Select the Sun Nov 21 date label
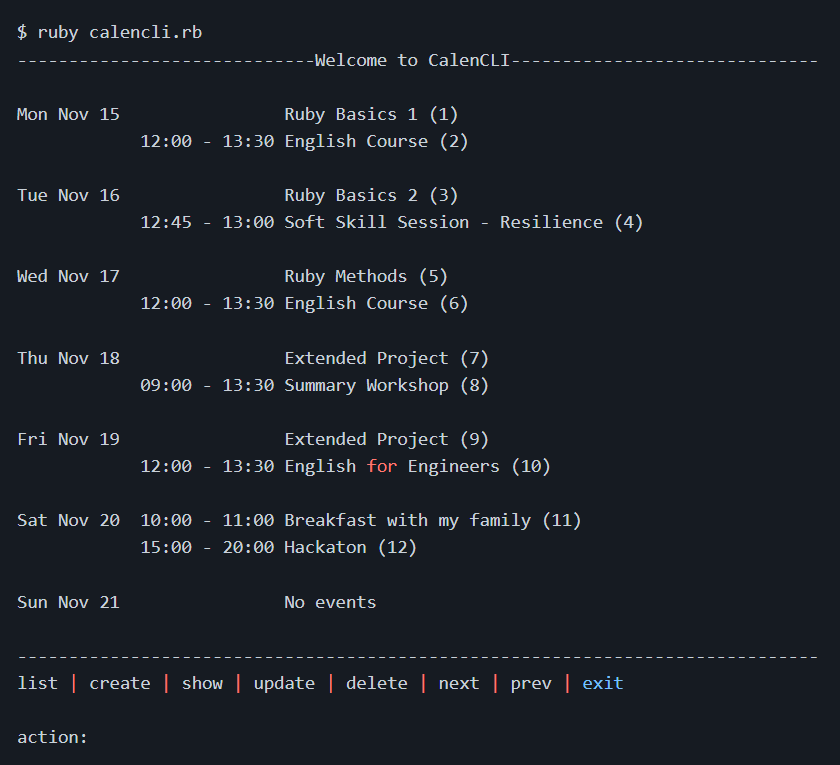This screenshot has height=765, width=840. point(67,602)
